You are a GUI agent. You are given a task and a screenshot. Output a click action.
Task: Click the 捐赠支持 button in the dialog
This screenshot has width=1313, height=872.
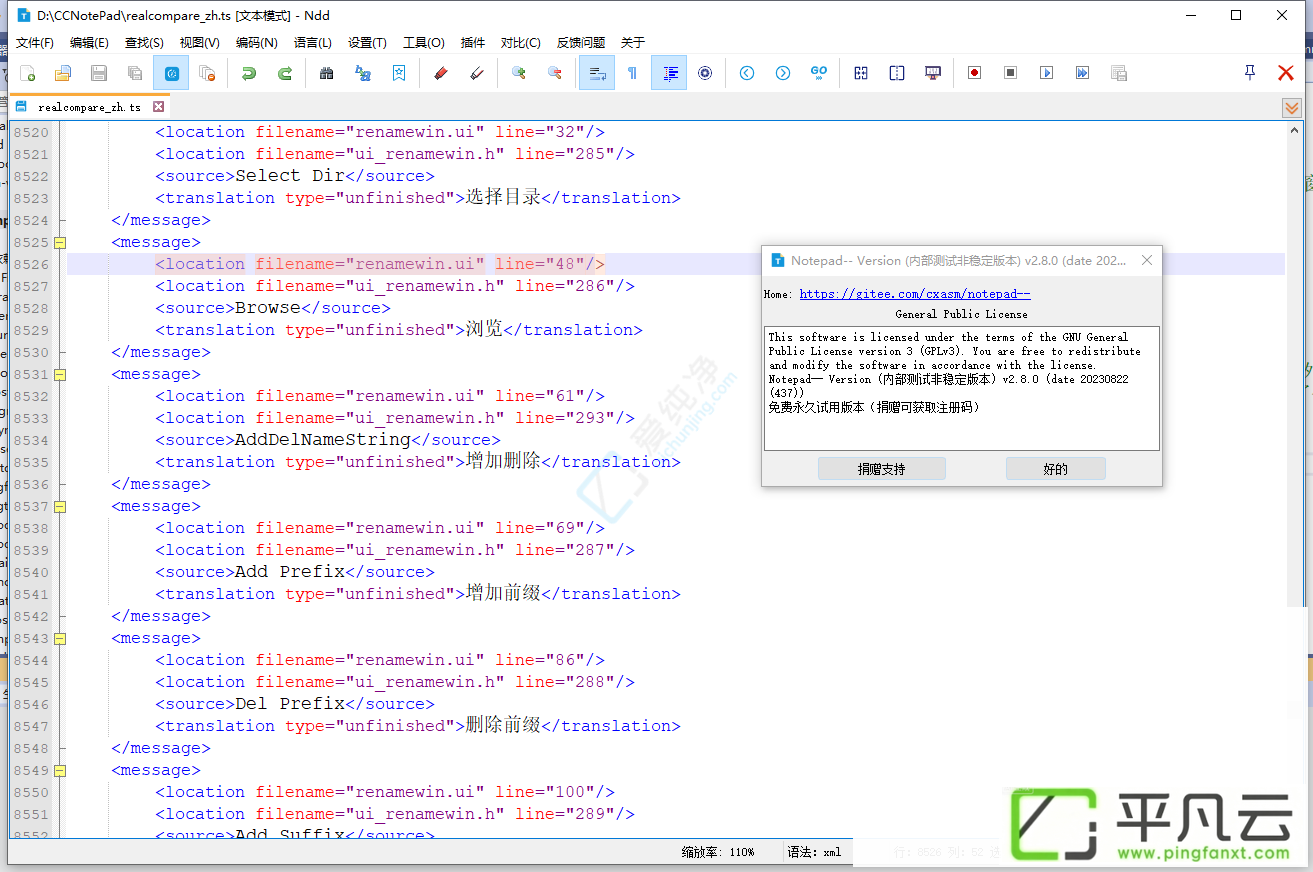point(881,469)
